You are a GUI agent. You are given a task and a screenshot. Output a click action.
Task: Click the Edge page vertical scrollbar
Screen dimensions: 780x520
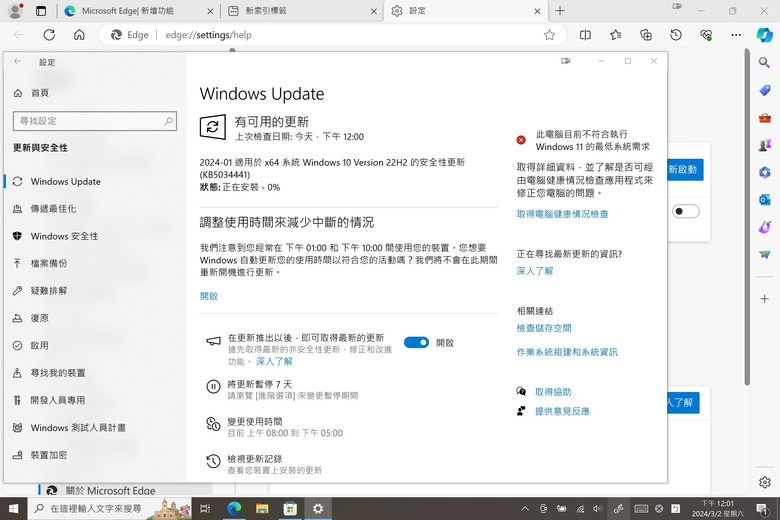click(747, 216)
